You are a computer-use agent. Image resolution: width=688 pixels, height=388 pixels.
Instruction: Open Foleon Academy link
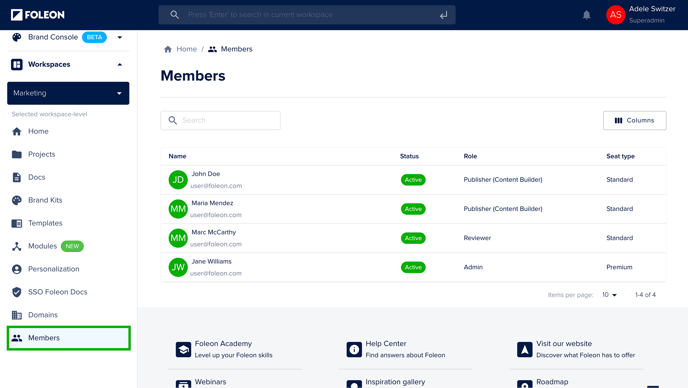[223, 344]
